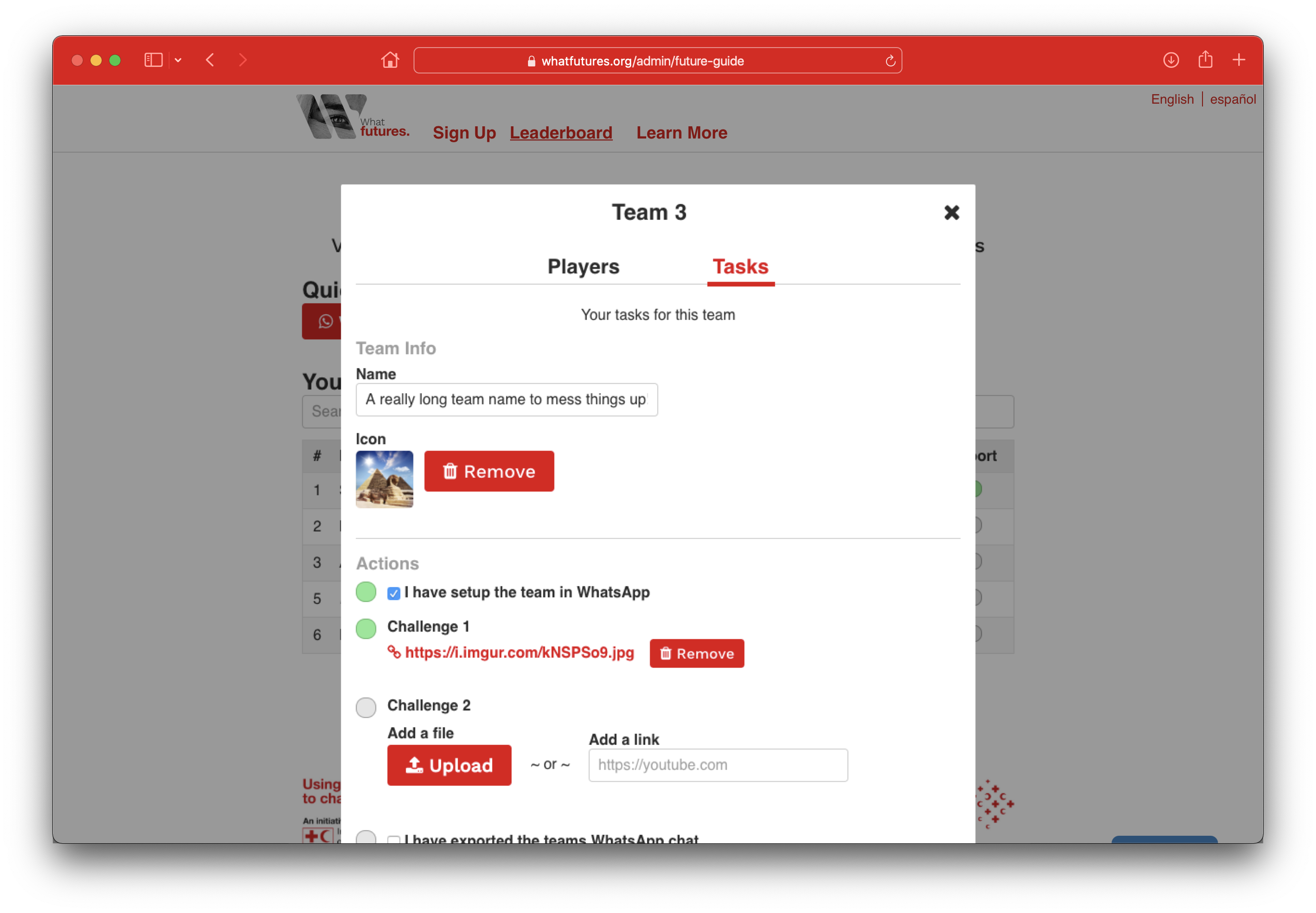1316x913 pixels.
Task: Open a new tab with plus icon
Action: tap(1238, 60)
